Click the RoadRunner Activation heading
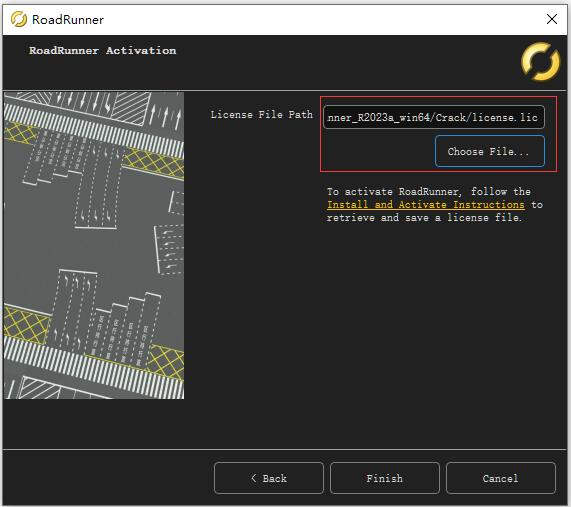This screenshot has width=571, height=507. 103,50
